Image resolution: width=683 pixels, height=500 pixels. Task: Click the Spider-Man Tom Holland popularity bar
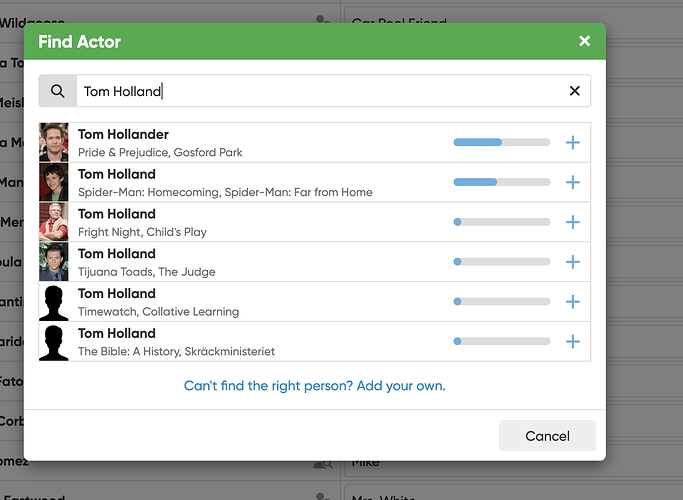[502, 182]
